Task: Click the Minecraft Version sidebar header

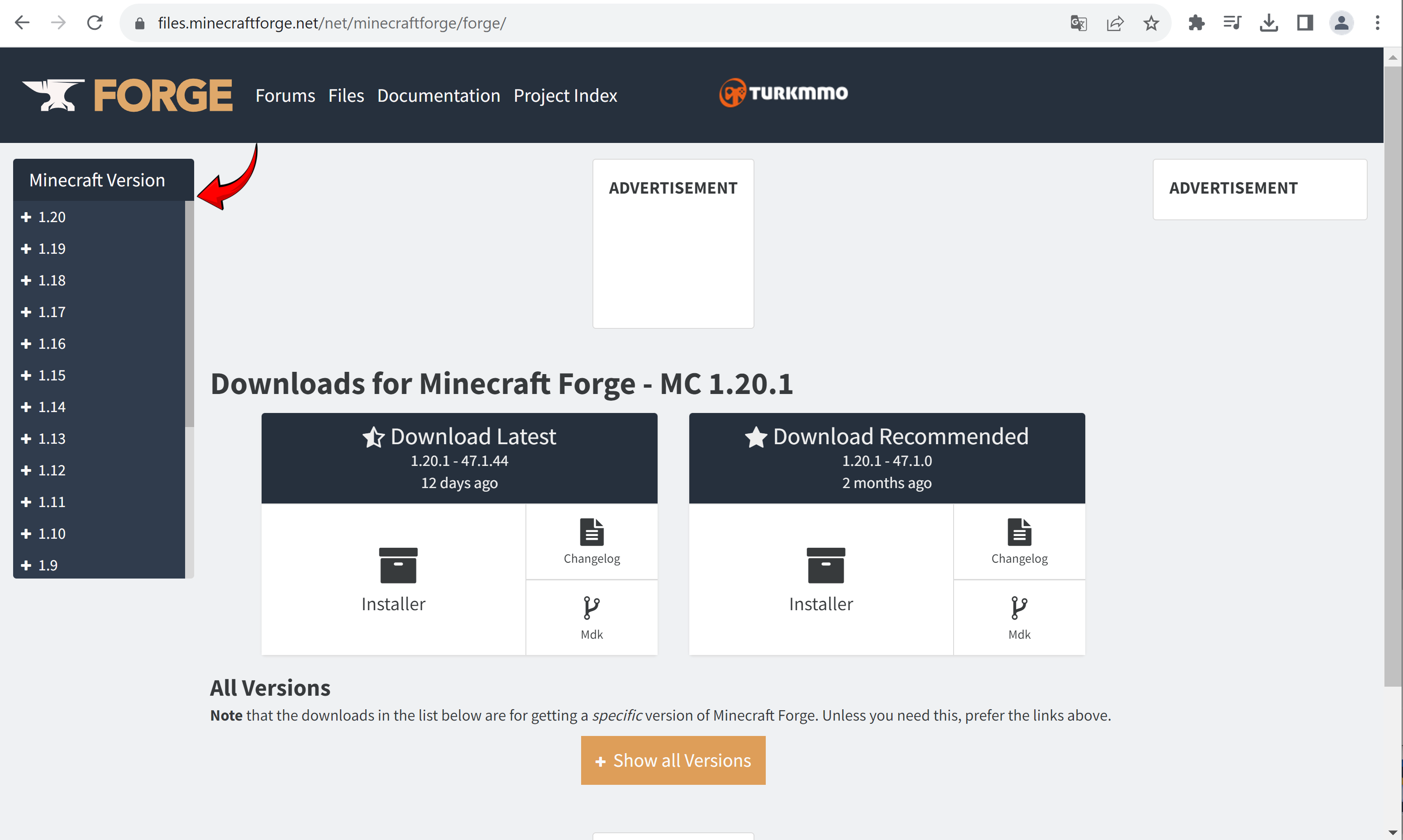Action: [x=104, y=180]
